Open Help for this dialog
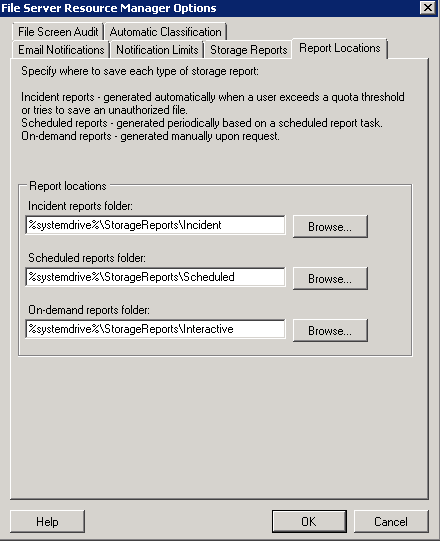The height and width of the screenshot is (541, 440). [x=47, y=521]
